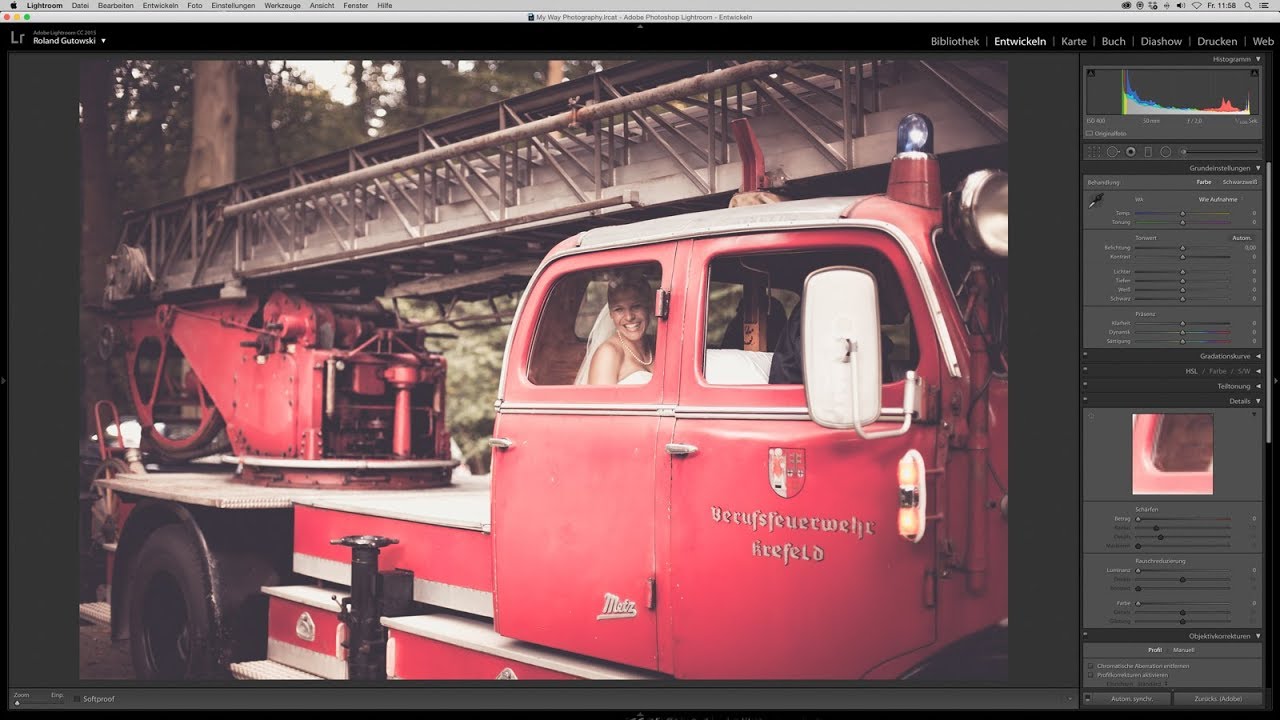Toggle HSL panel on/off switch
Screen dimensions: 1280x720
click(1087, 371)
